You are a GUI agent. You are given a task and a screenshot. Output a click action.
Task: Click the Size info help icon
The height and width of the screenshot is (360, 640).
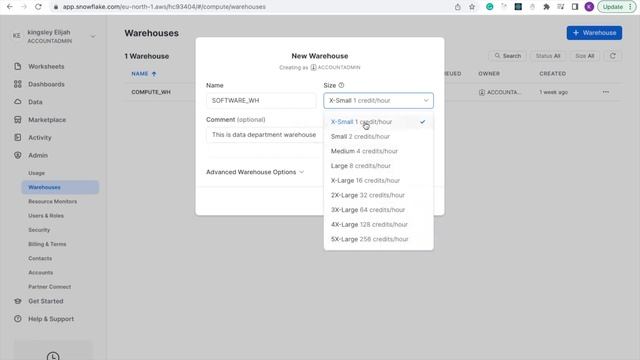coord(341,85)
